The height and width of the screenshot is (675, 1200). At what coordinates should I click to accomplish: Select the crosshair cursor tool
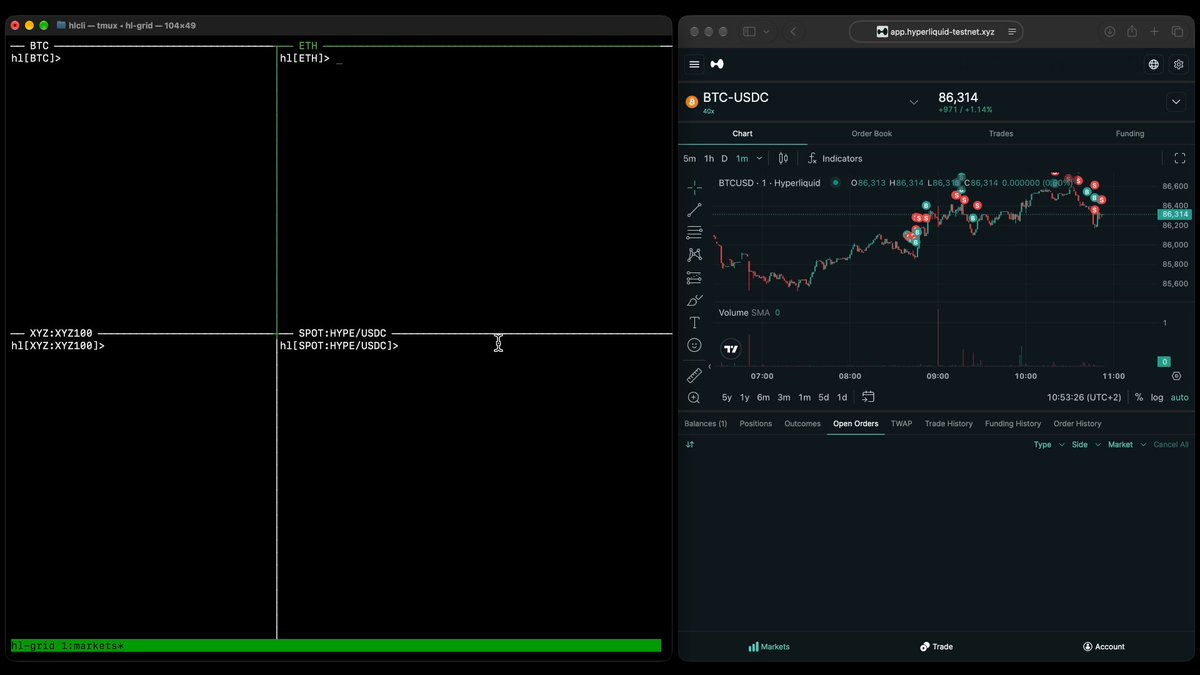(694, 187)
